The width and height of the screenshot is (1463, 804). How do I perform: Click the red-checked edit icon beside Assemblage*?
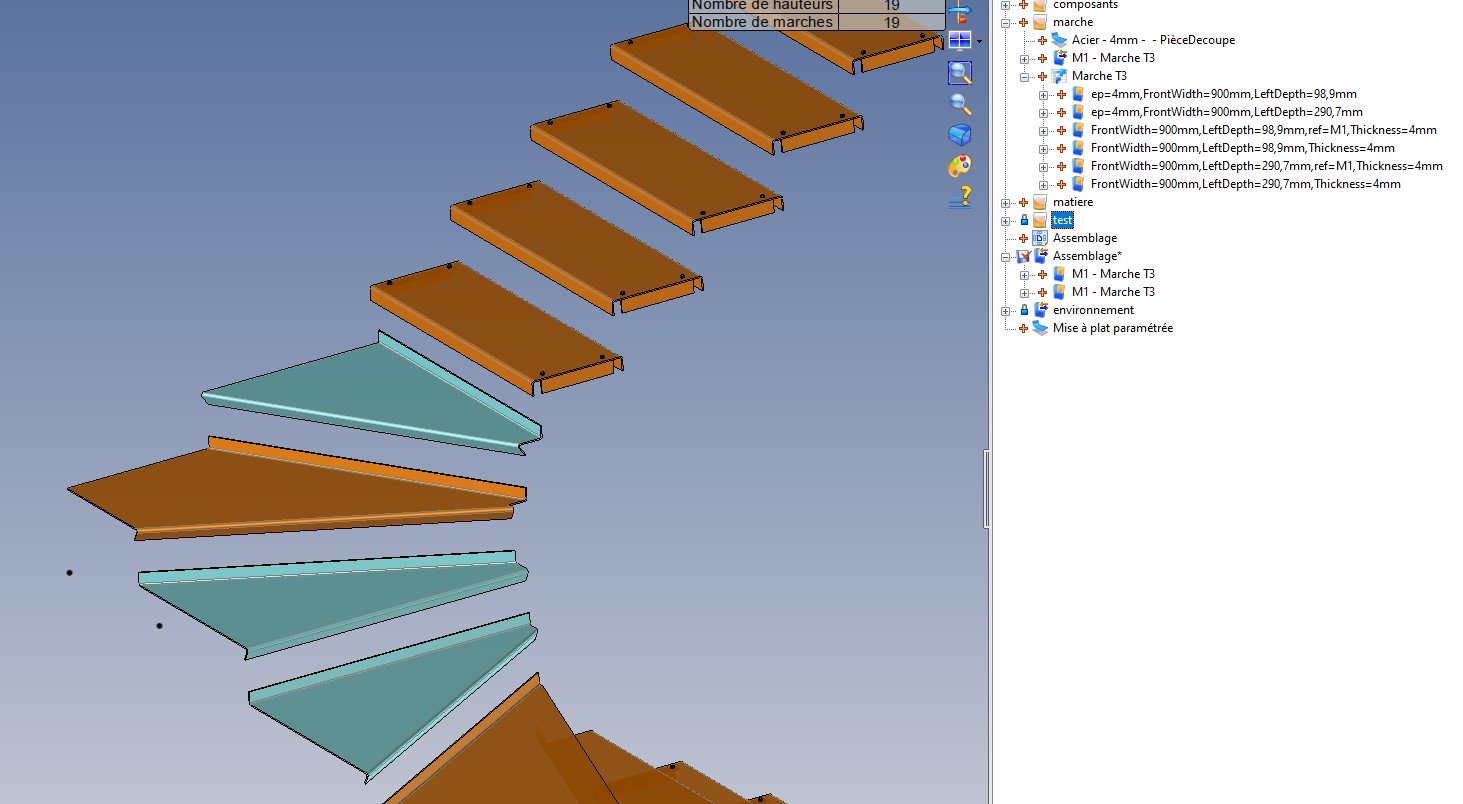tap(1023, 256)
